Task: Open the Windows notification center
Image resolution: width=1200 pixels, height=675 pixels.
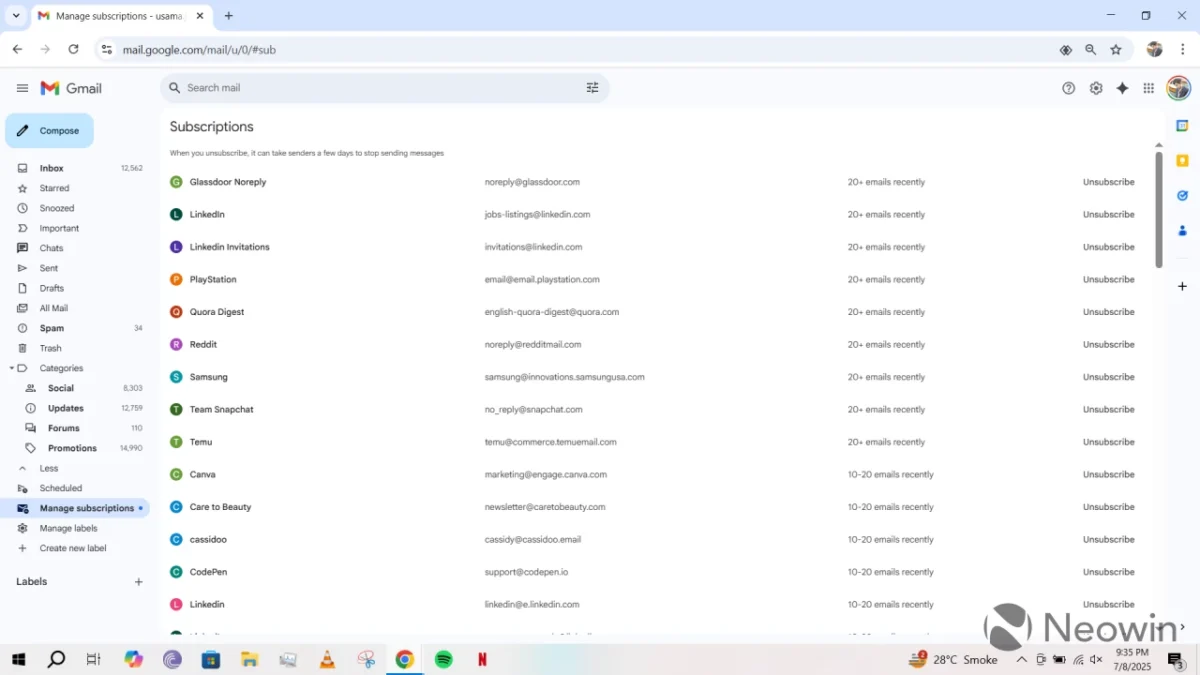Action: point(1176,659)
